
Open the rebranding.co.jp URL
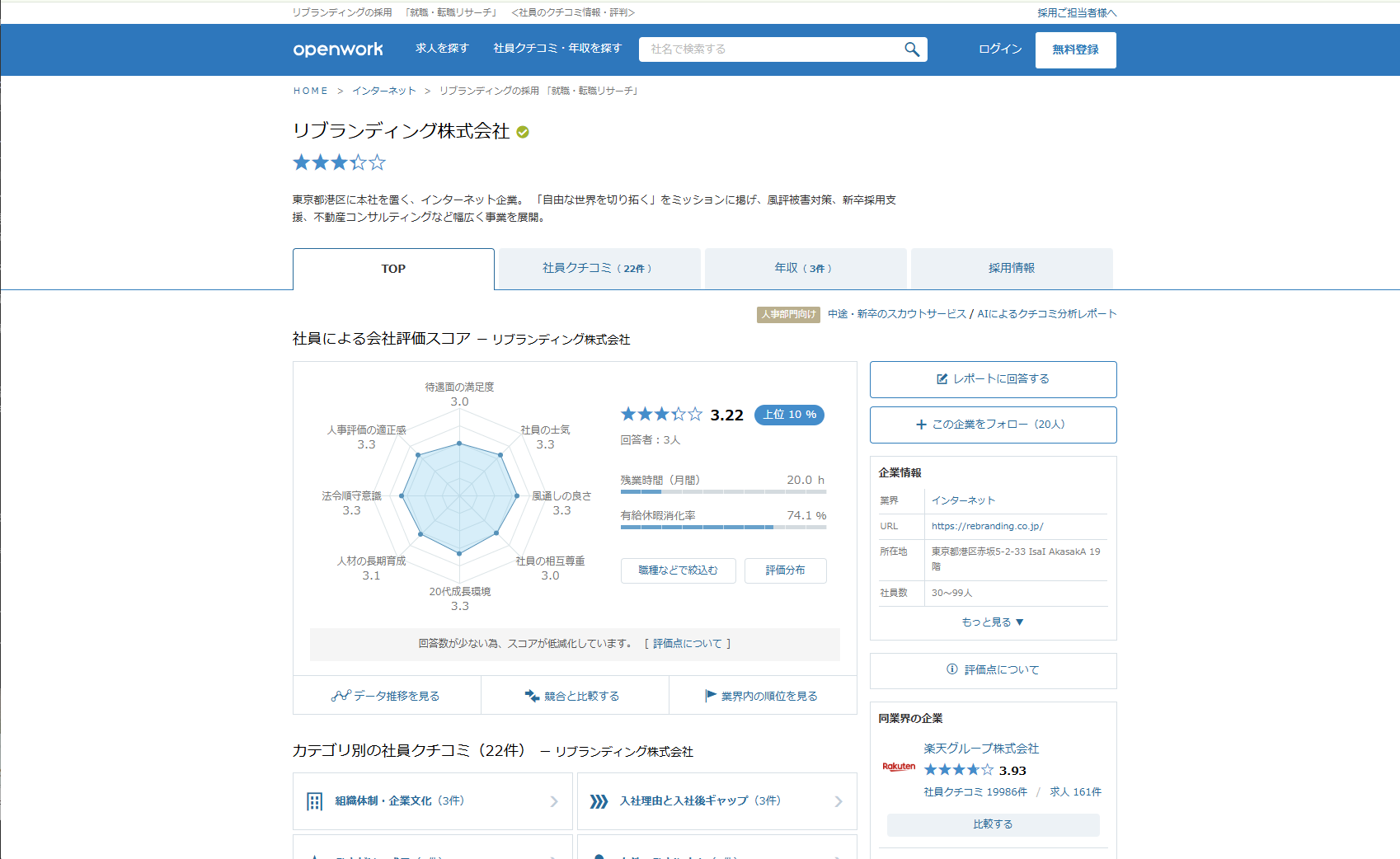click(987, 526)
